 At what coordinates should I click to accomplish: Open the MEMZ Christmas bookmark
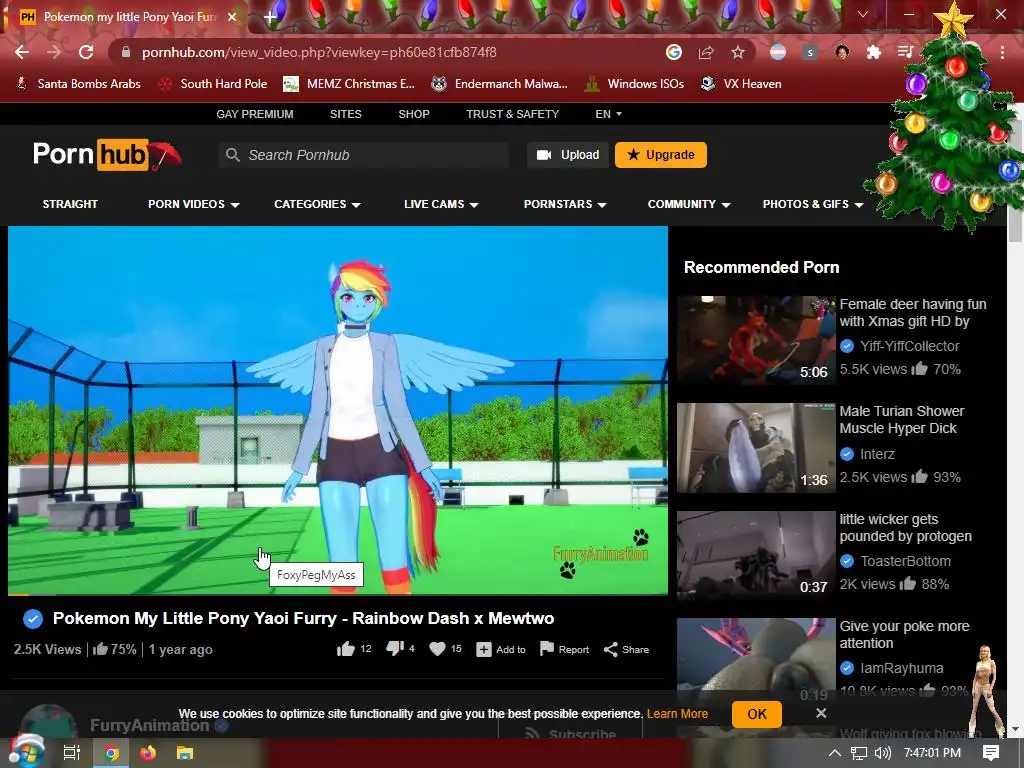pyautogui.click(x=349, y=84)
